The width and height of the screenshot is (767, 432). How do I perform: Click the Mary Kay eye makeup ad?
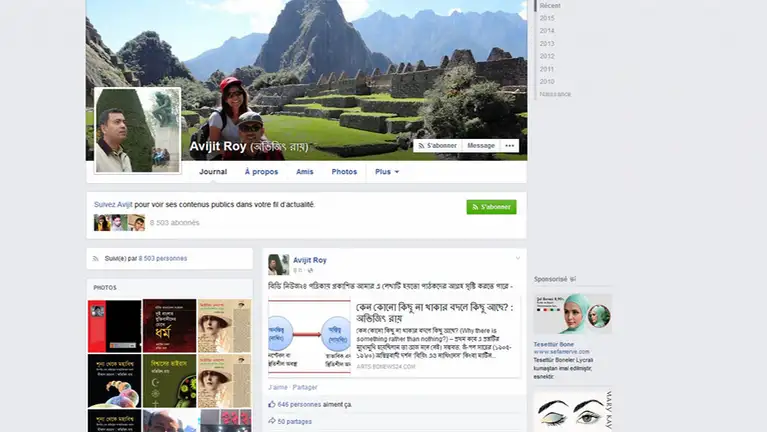tap(572, 410)
